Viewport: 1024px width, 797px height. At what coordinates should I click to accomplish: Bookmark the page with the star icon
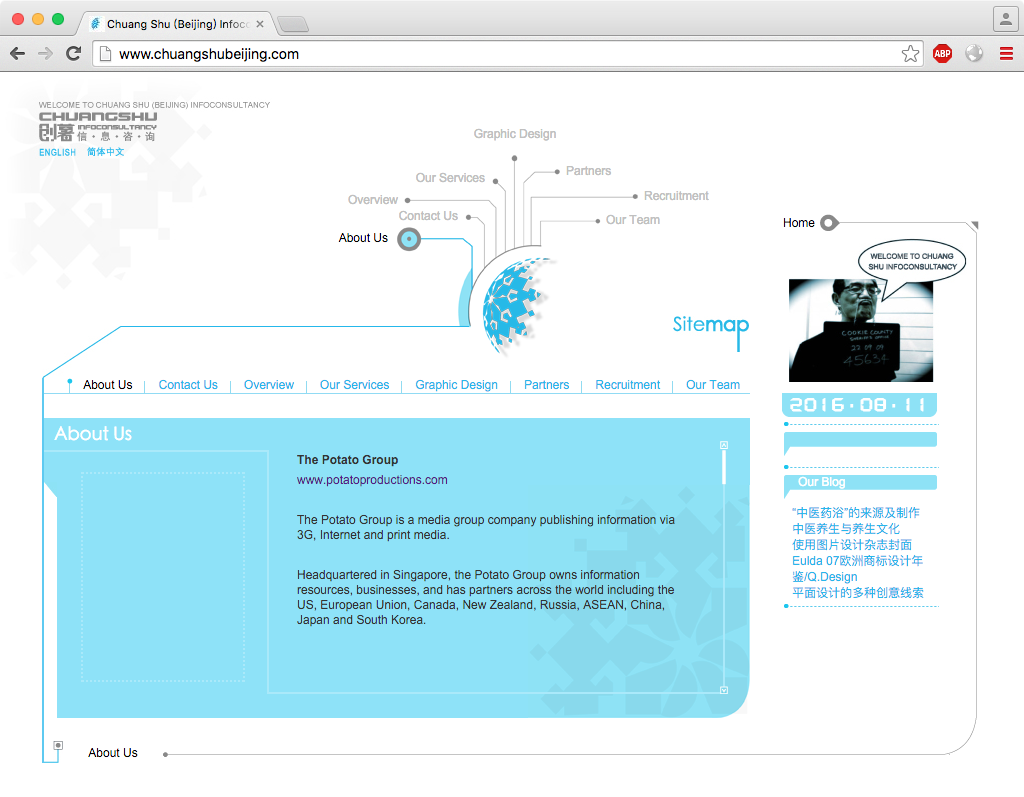pyautogui.click(x=910, y=54)
